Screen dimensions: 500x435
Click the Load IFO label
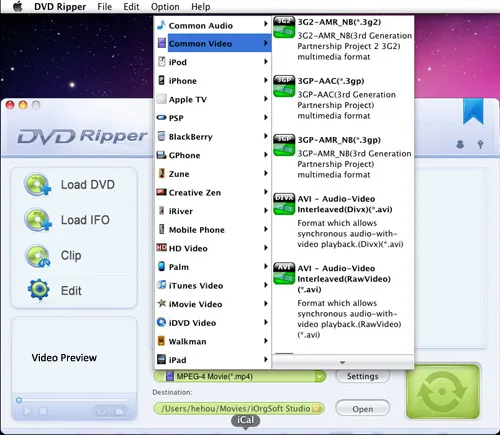point(85,220)
